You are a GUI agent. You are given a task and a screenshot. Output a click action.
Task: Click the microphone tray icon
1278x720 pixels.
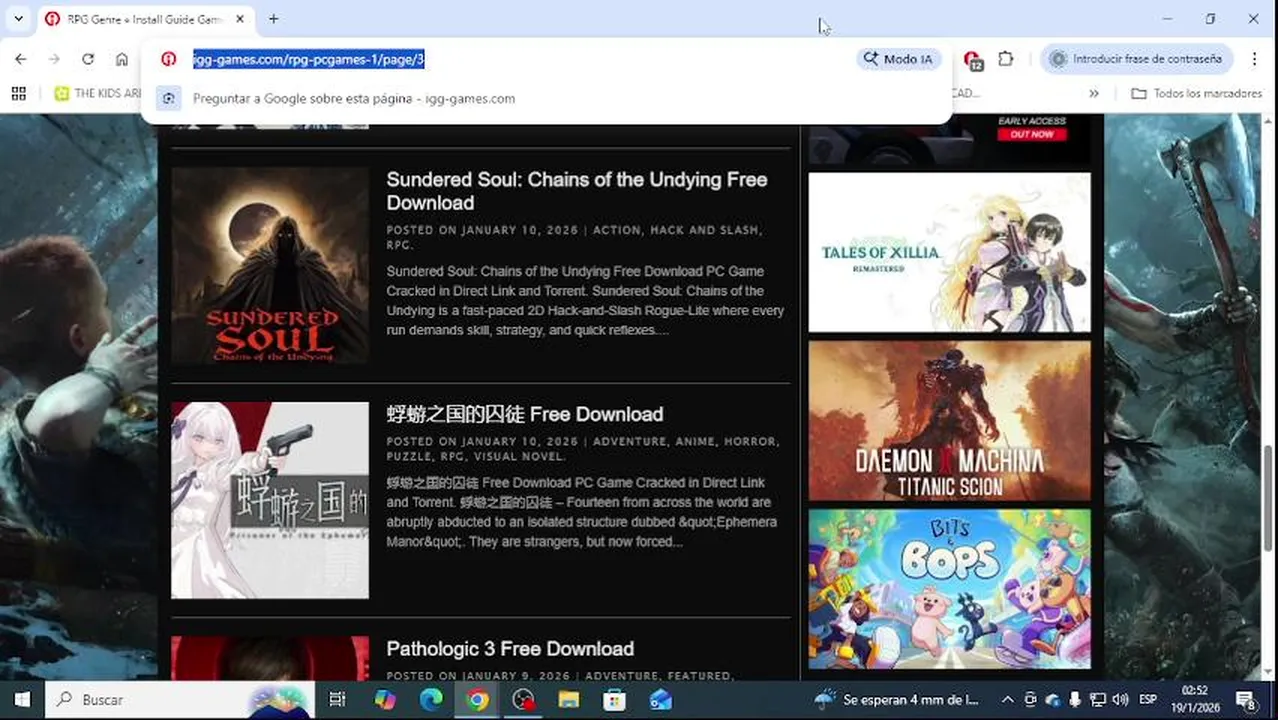click(1075, 700)
